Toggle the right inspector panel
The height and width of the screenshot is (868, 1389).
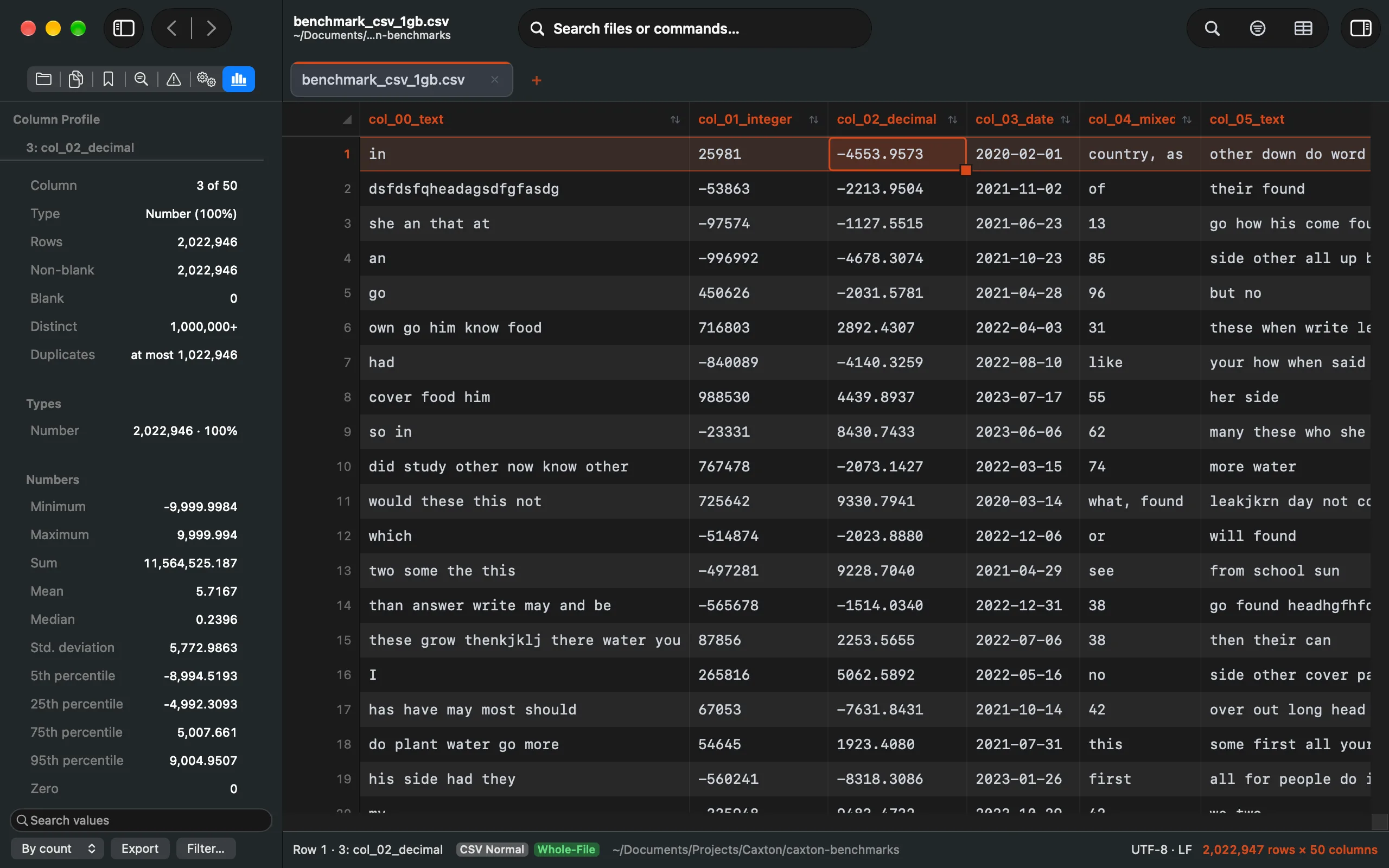click(x=1360, y=28)
